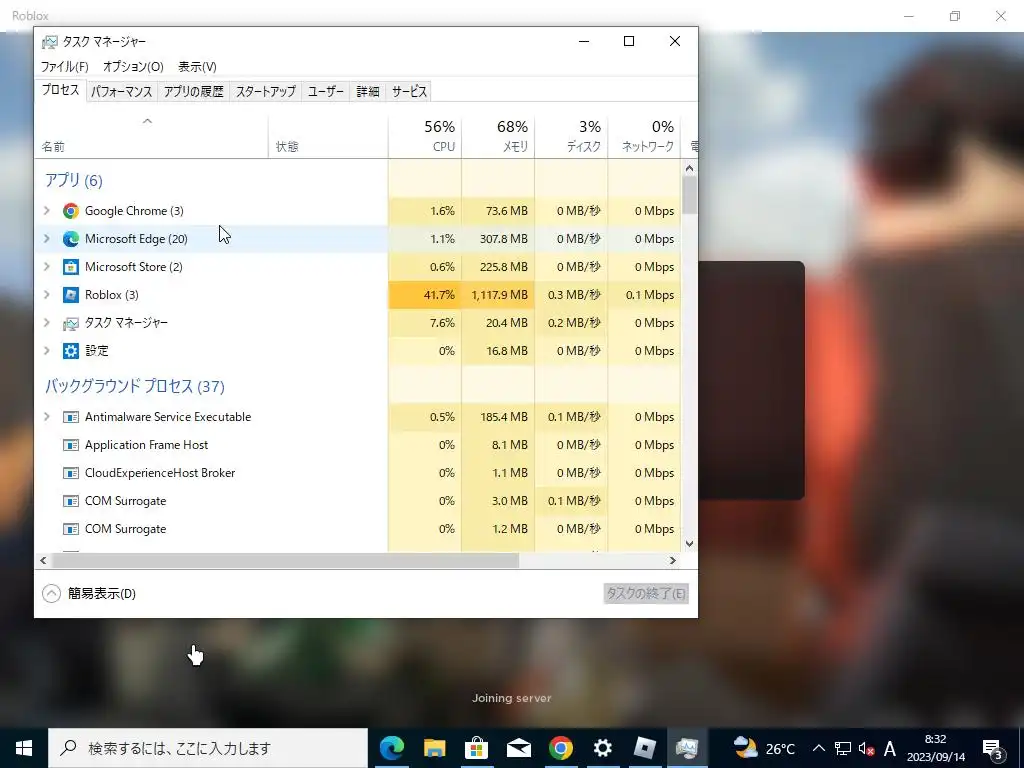Screen dimensions: 1024x768
Task: Open the Windows Start menu
Action: coord(24,748)
